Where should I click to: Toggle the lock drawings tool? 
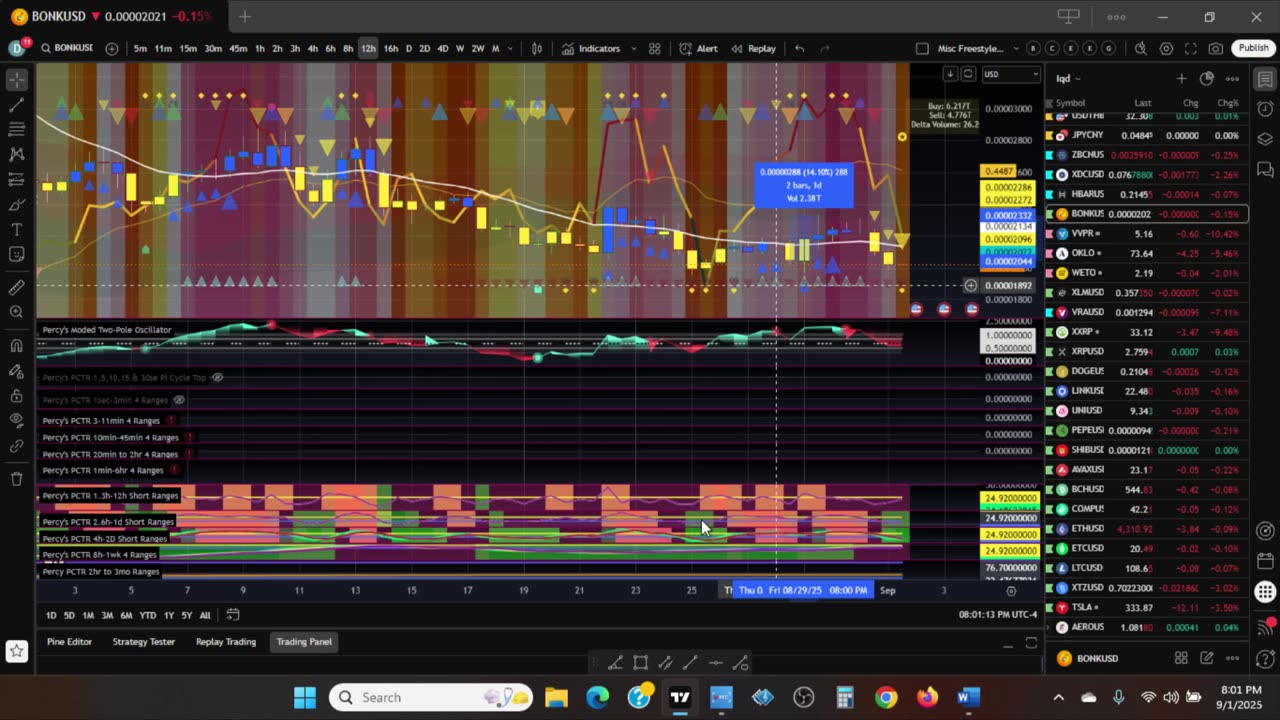tap(16, 395)
